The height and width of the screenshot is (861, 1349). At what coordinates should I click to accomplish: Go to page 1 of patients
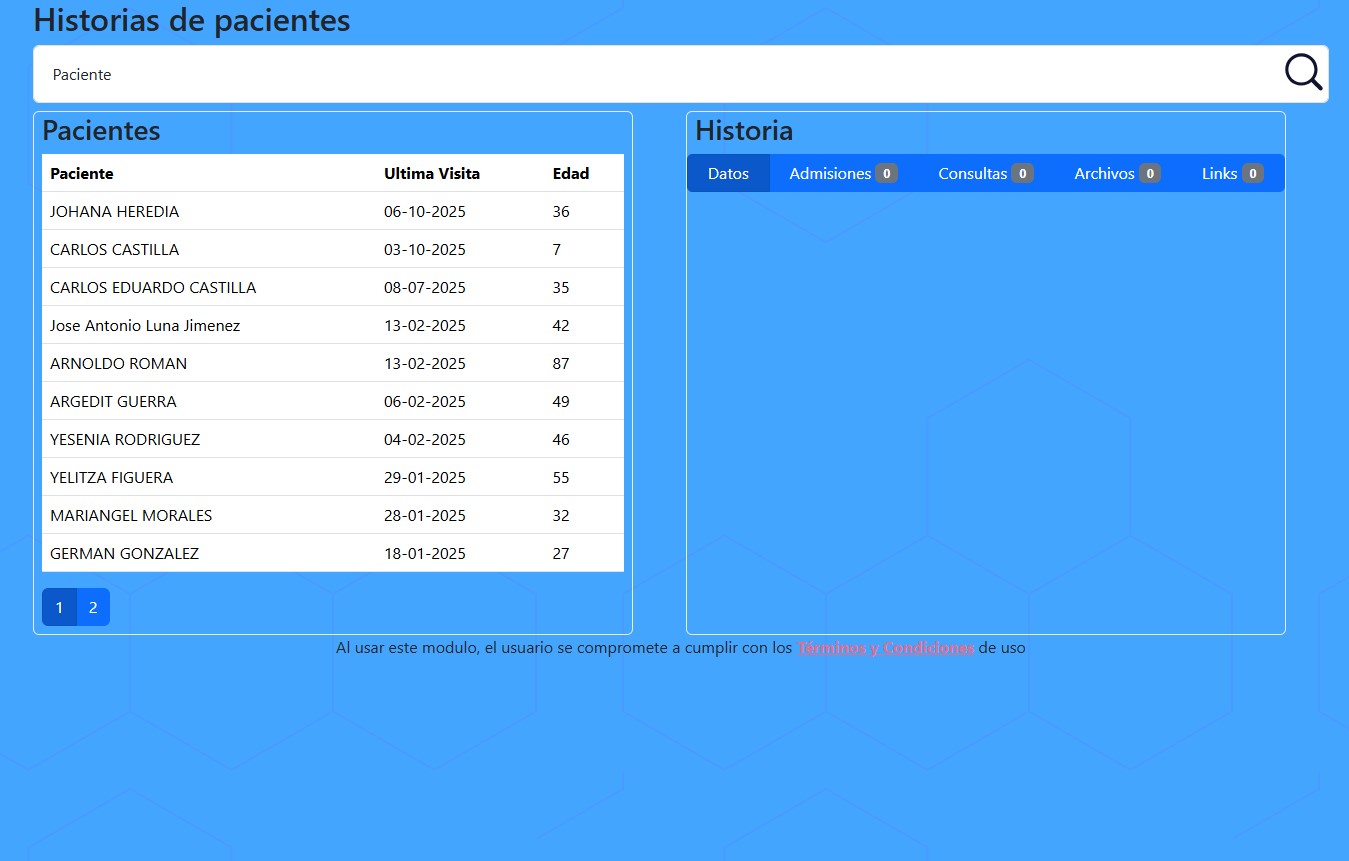coord(59,607)
